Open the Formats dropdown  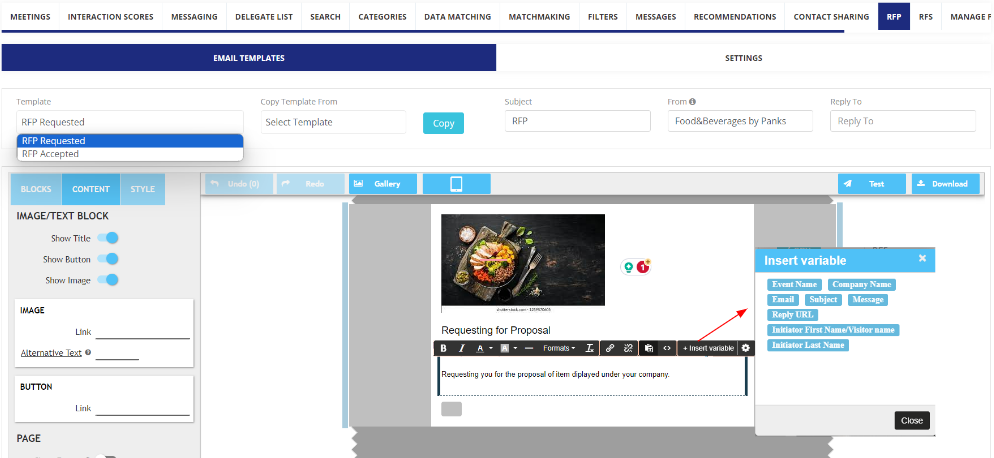[x=559, y=348]
